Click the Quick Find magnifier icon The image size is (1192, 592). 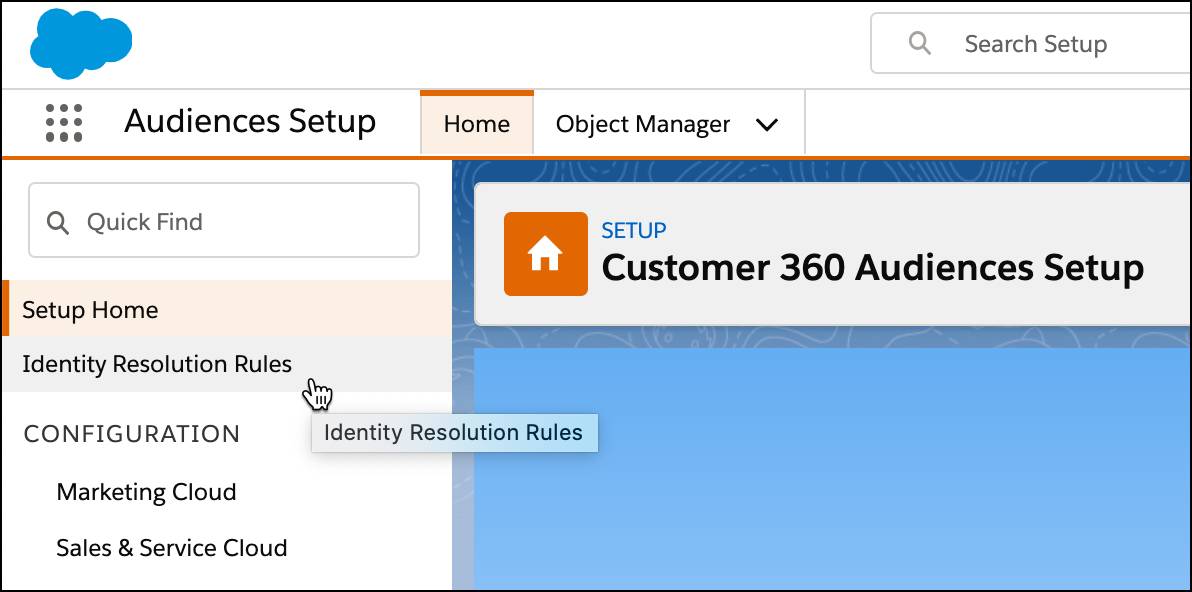pyautogui.click(x=58, y=223)
